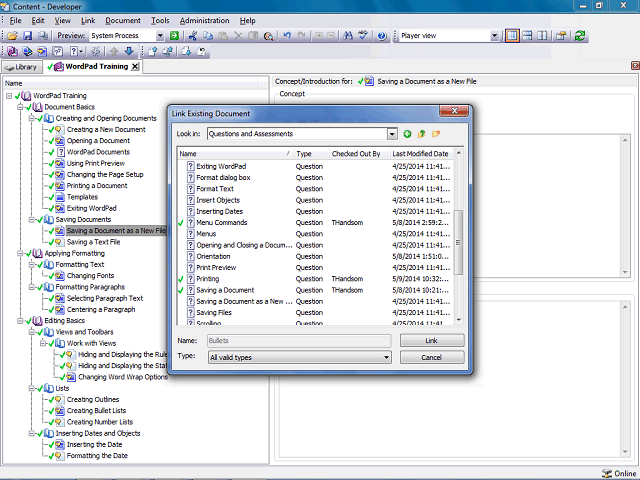Screen dimensions: 640x480
Task: Click the Check In document icon
Action: click(x=153, y=51)
